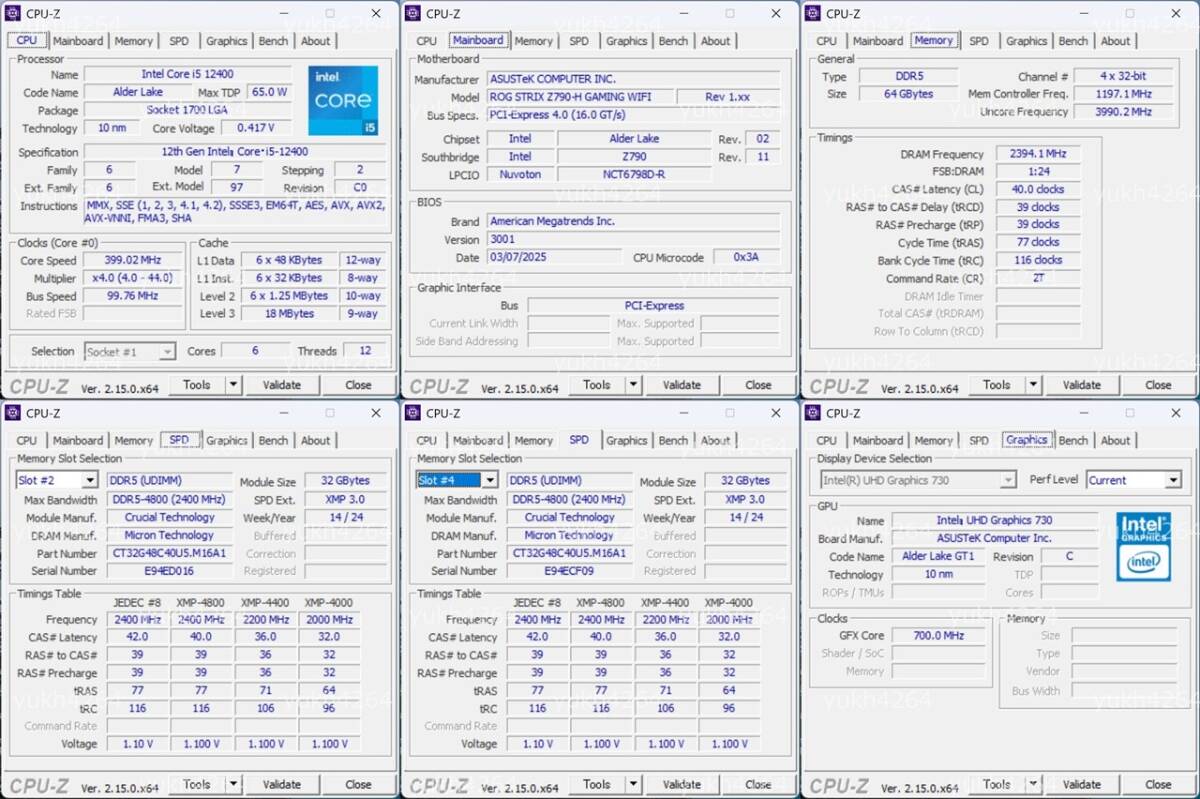1200x799 pixels.
Task: Open the Intel UHD Graphics 730 device dropdown
Action: (x=1008, y=481)
